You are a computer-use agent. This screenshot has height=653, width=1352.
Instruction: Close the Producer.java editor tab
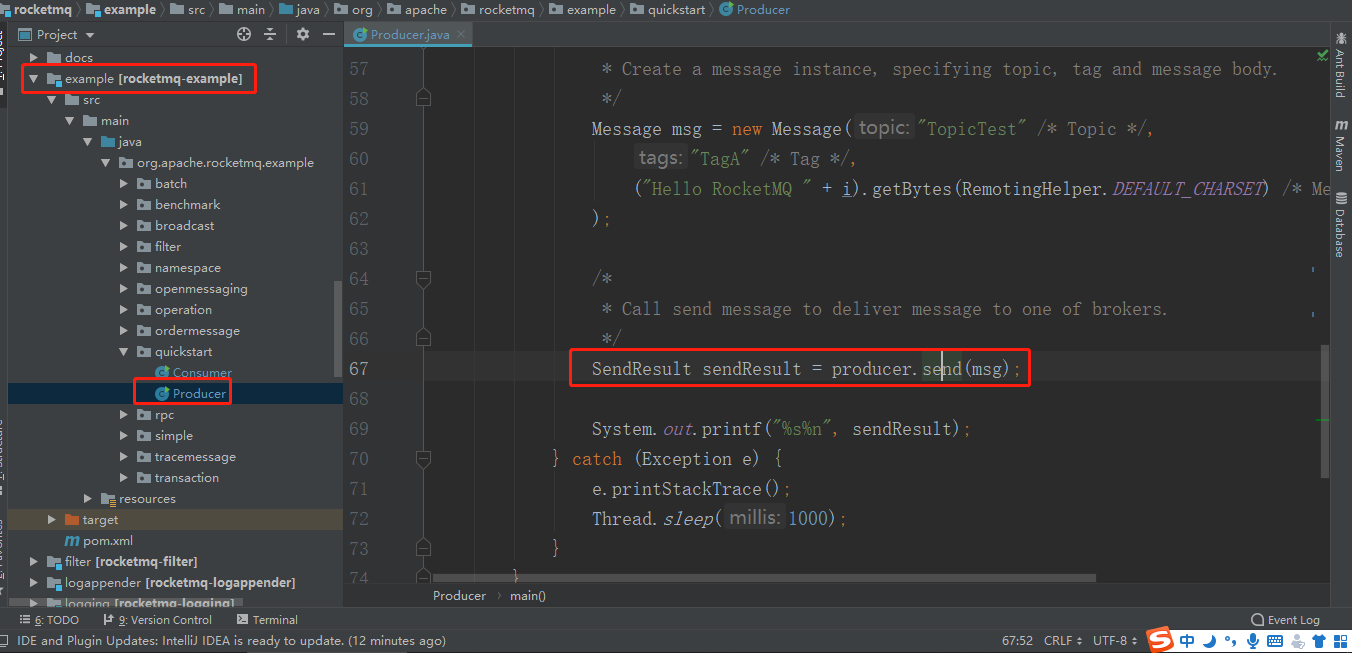coord(463,35)
